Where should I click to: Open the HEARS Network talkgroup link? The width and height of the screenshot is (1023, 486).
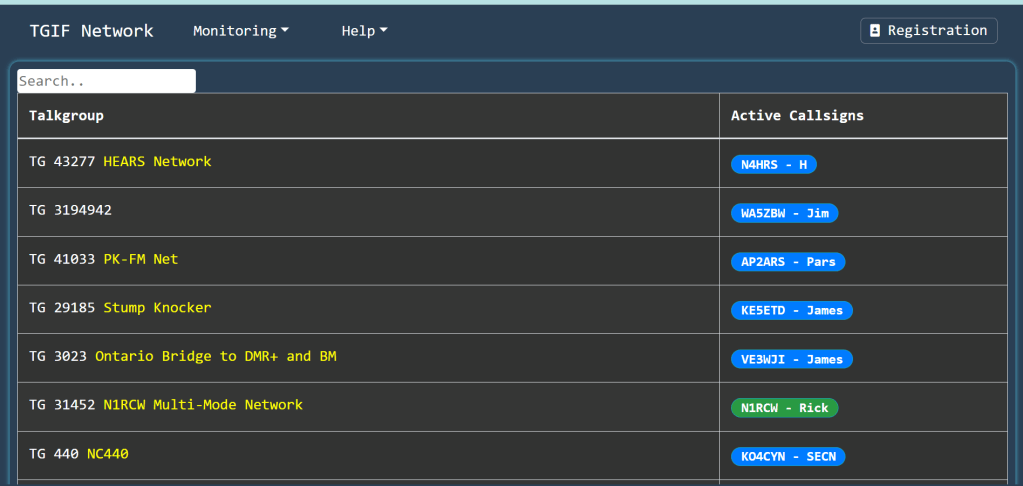[x=157, y=162]
